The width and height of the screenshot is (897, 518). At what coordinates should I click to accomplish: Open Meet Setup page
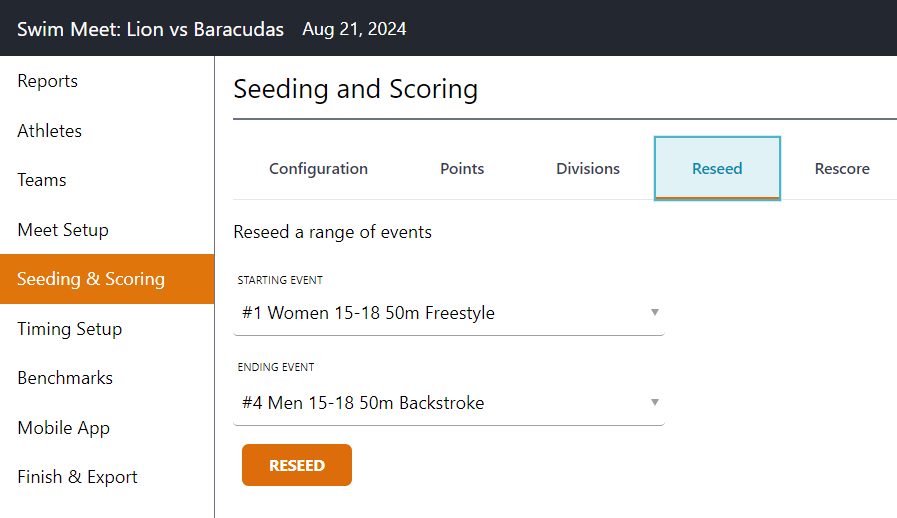coord(63,230)
